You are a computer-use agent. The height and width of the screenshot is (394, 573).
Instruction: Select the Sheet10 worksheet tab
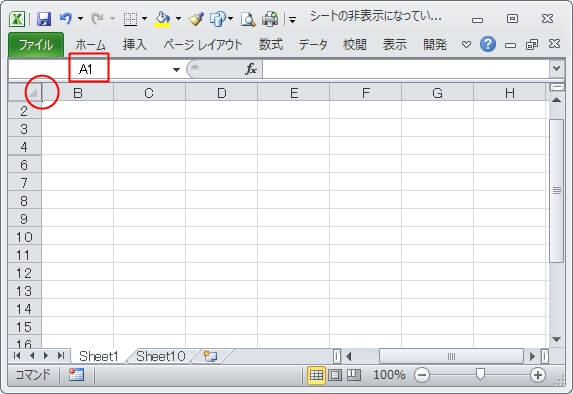coord(160,356)
